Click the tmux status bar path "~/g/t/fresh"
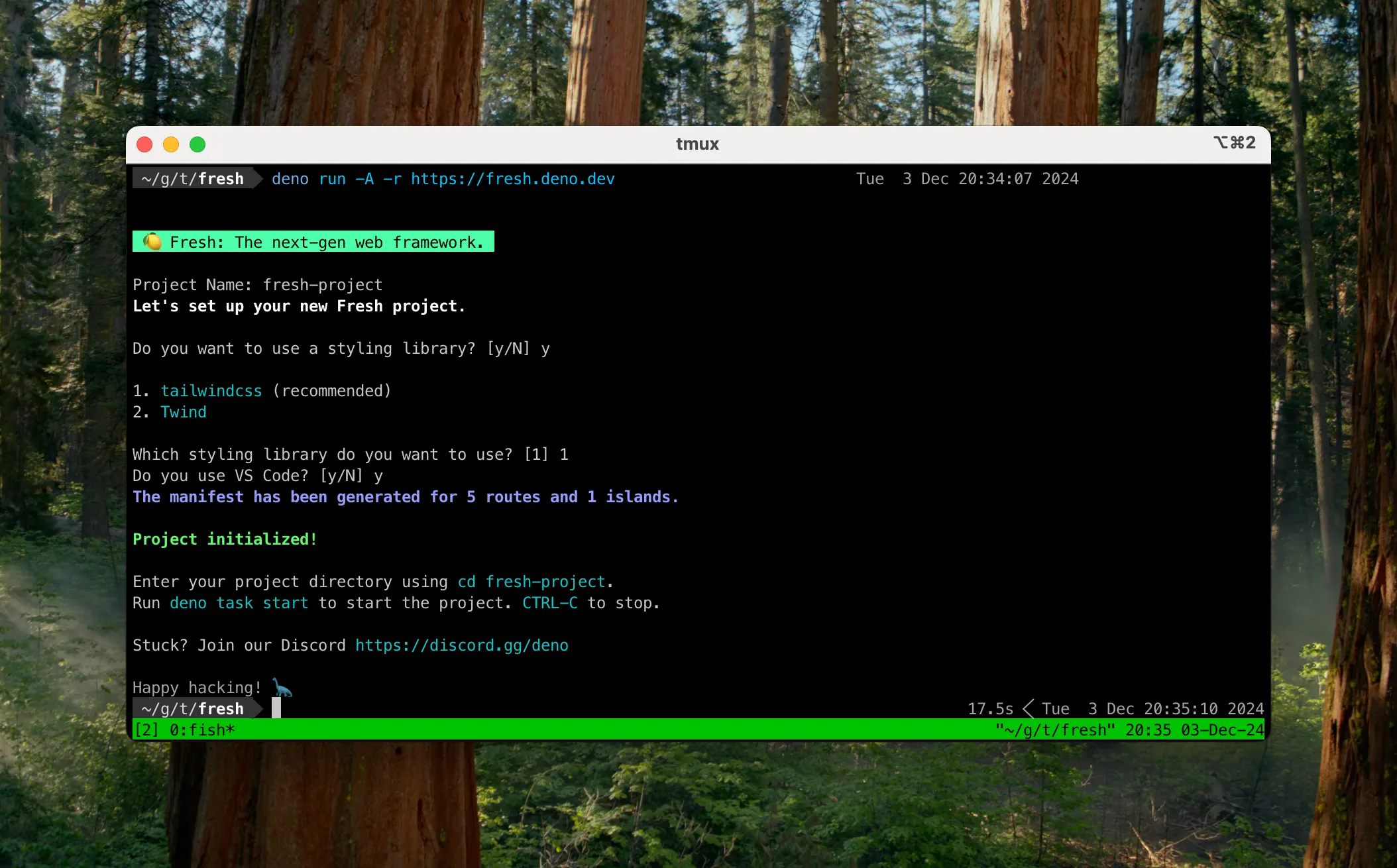The height and width of the screenshot is (868, 1397). tap(1055, 730)
